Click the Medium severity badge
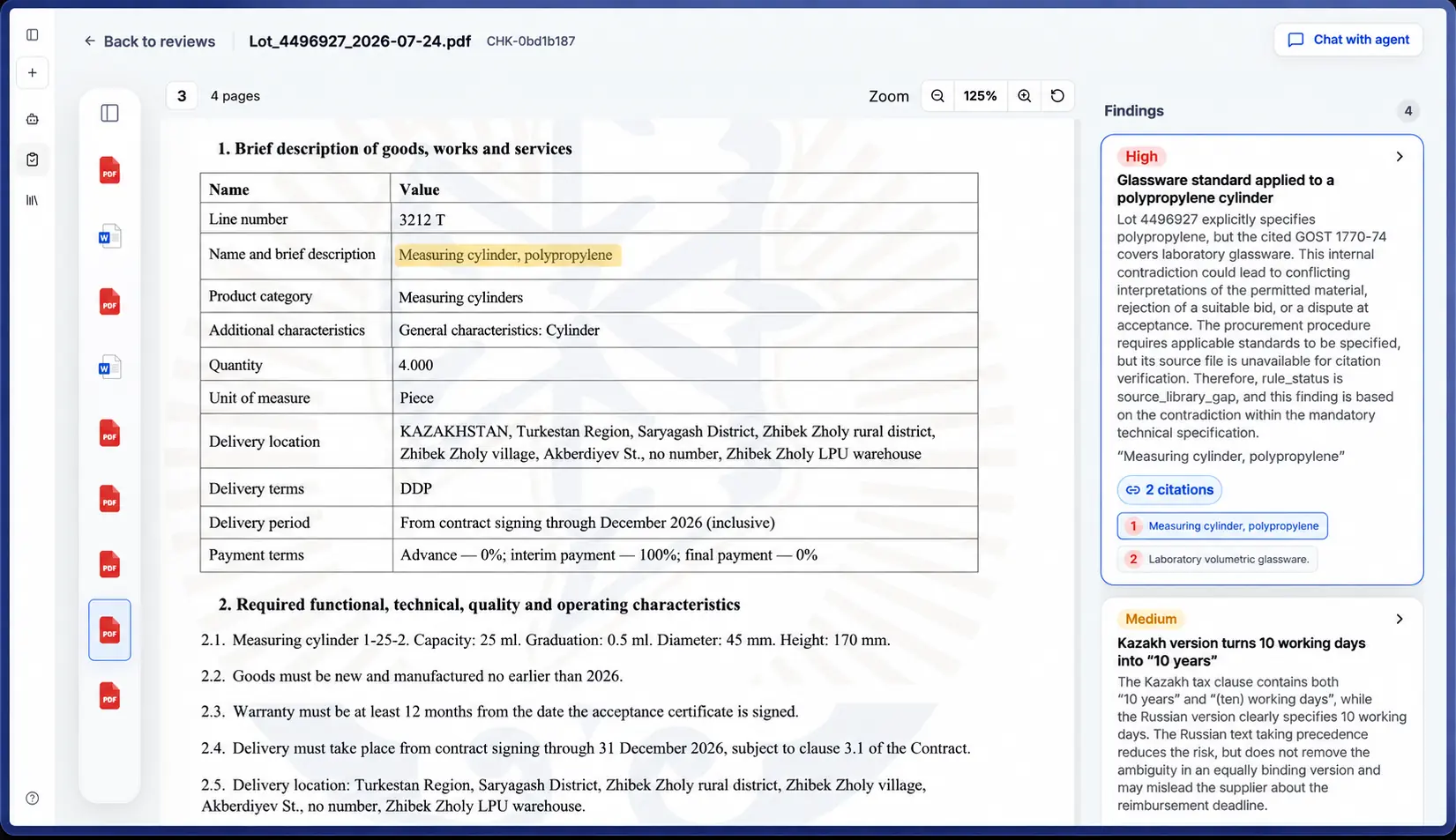Viewport: 1456px width, 840px height. click(x=1151, y=619)
